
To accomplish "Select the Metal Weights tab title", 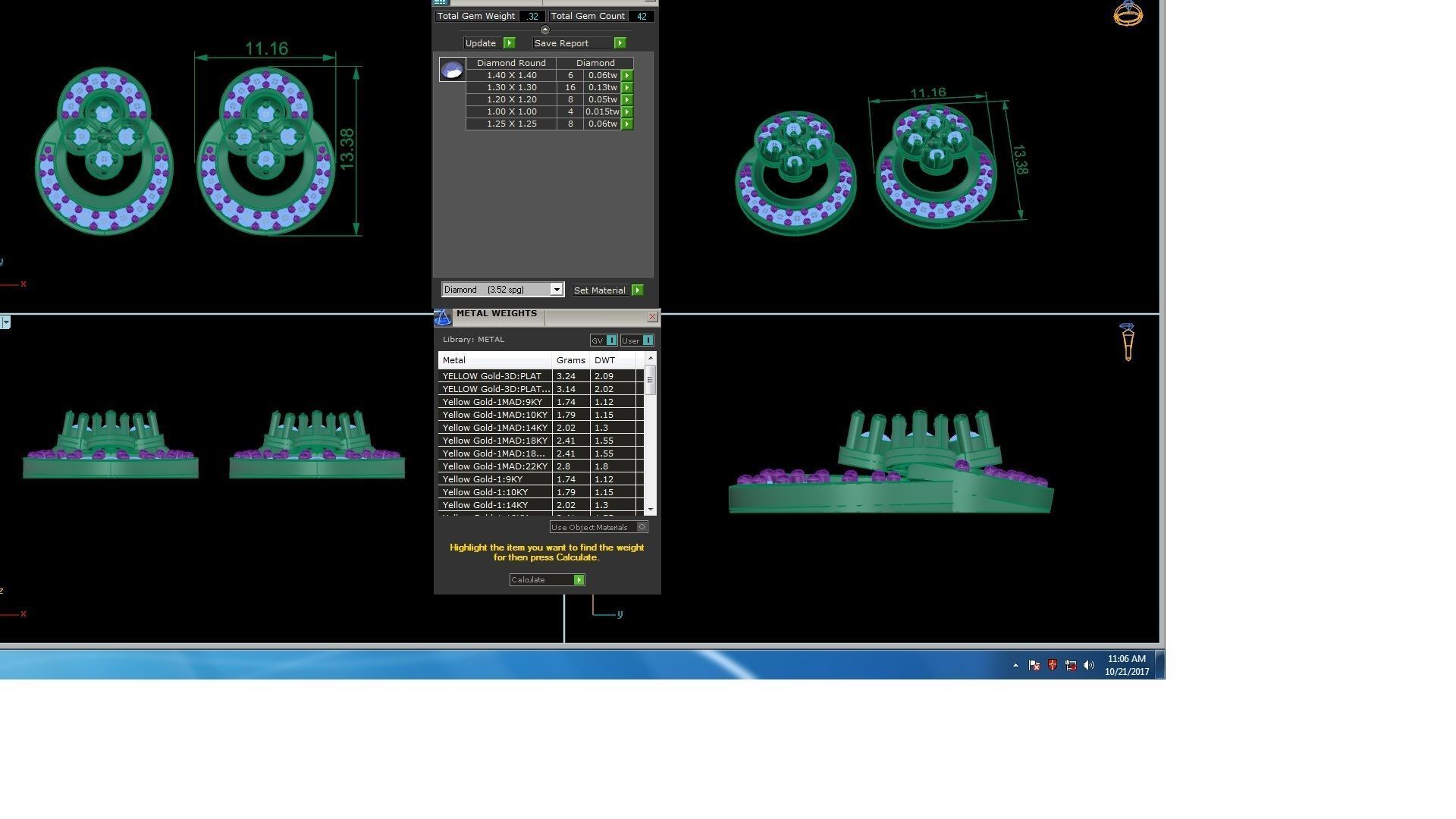I will 496,314.
